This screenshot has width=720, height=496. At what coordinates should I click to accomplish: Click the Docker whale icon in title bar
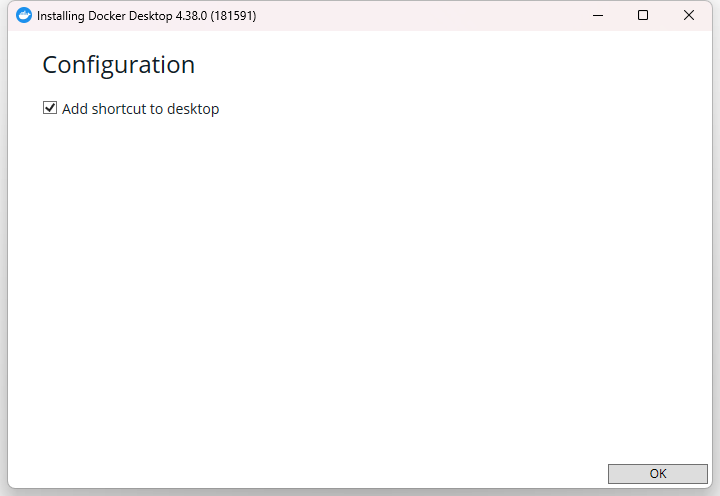click(24, 15)
